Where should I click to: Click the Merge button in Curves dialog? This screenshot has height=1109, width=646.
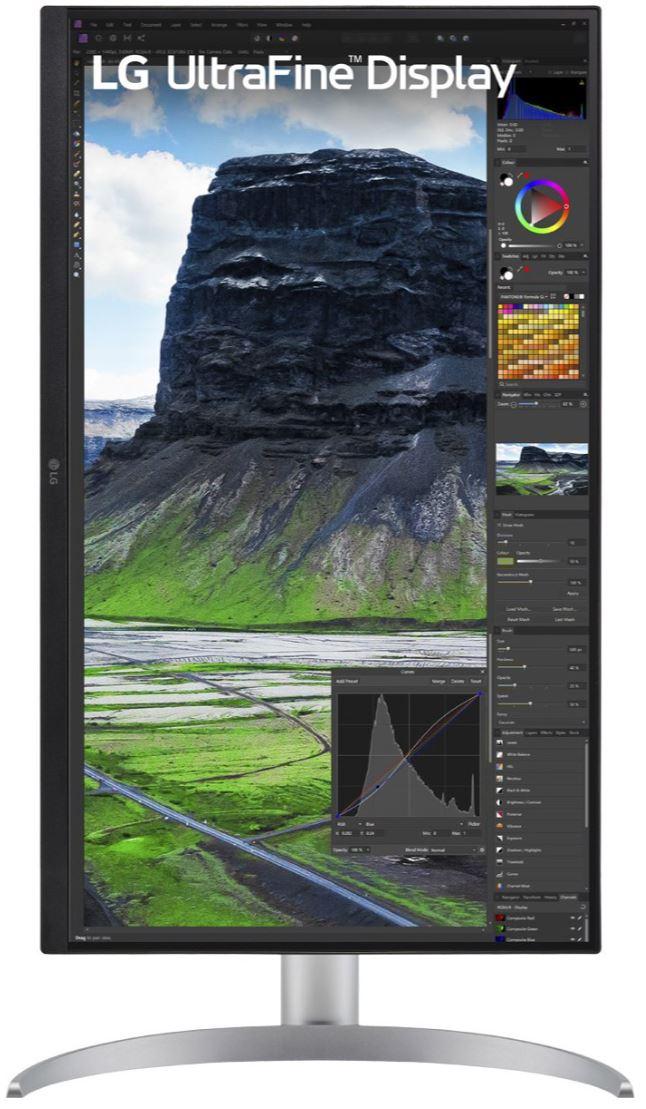click(x=439, y=681)
